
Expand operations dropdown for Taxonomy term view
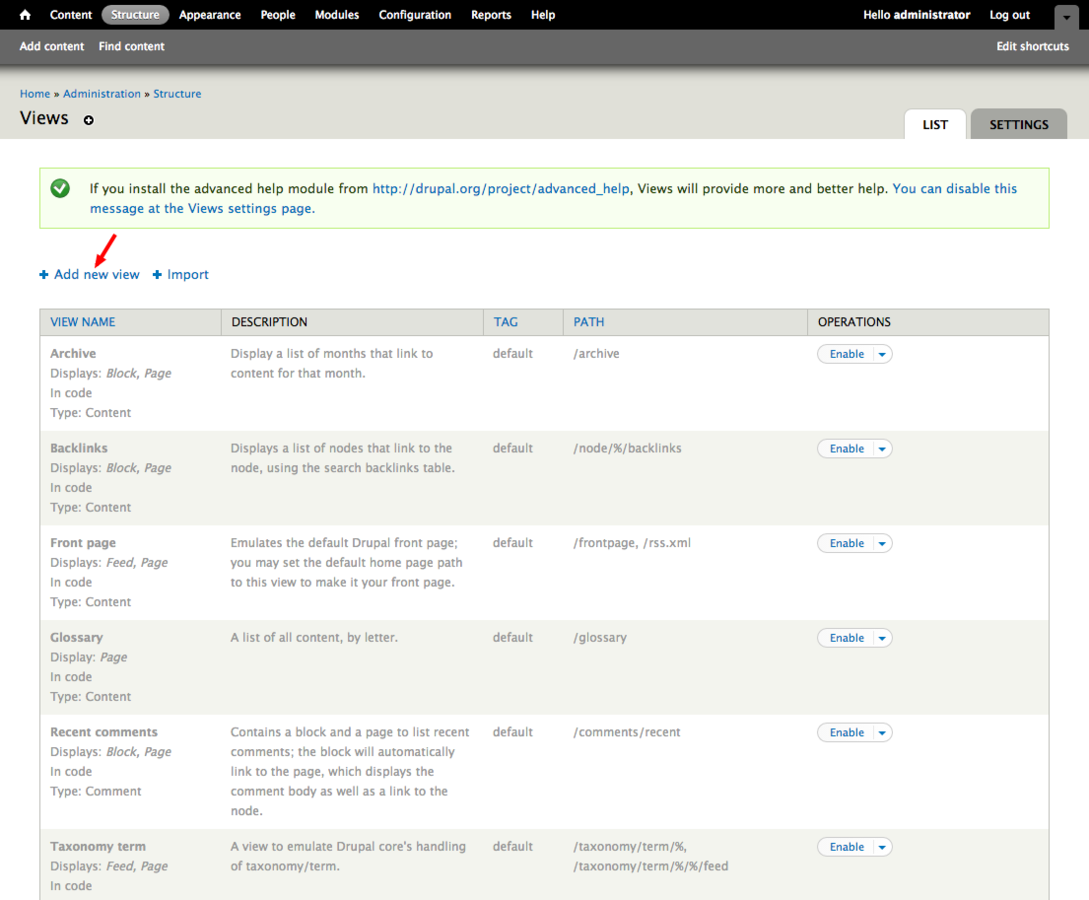point(882,847)
